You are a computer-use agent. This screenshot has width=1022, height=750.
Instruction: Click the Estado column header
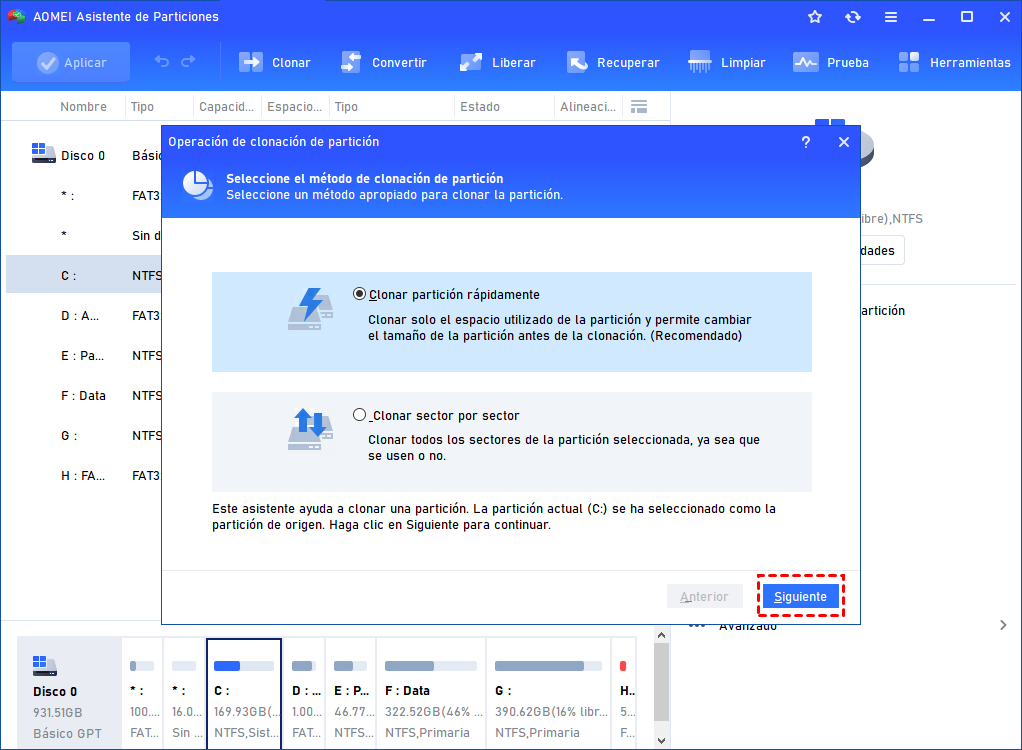click(480, 107)
